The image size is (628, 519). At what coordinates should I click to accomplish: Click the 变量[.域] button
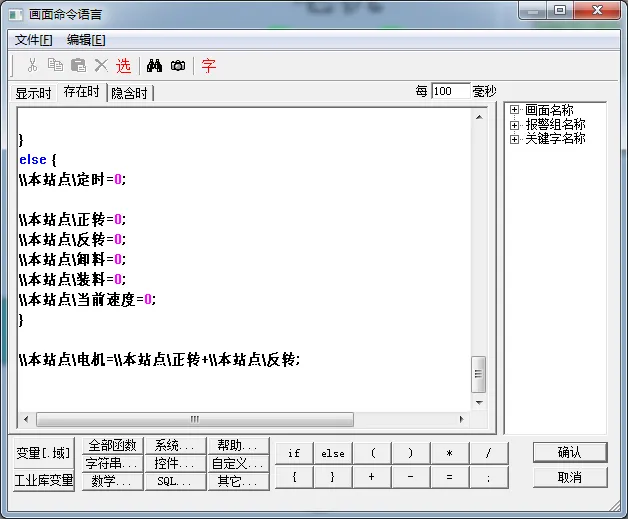pos(43,453)
